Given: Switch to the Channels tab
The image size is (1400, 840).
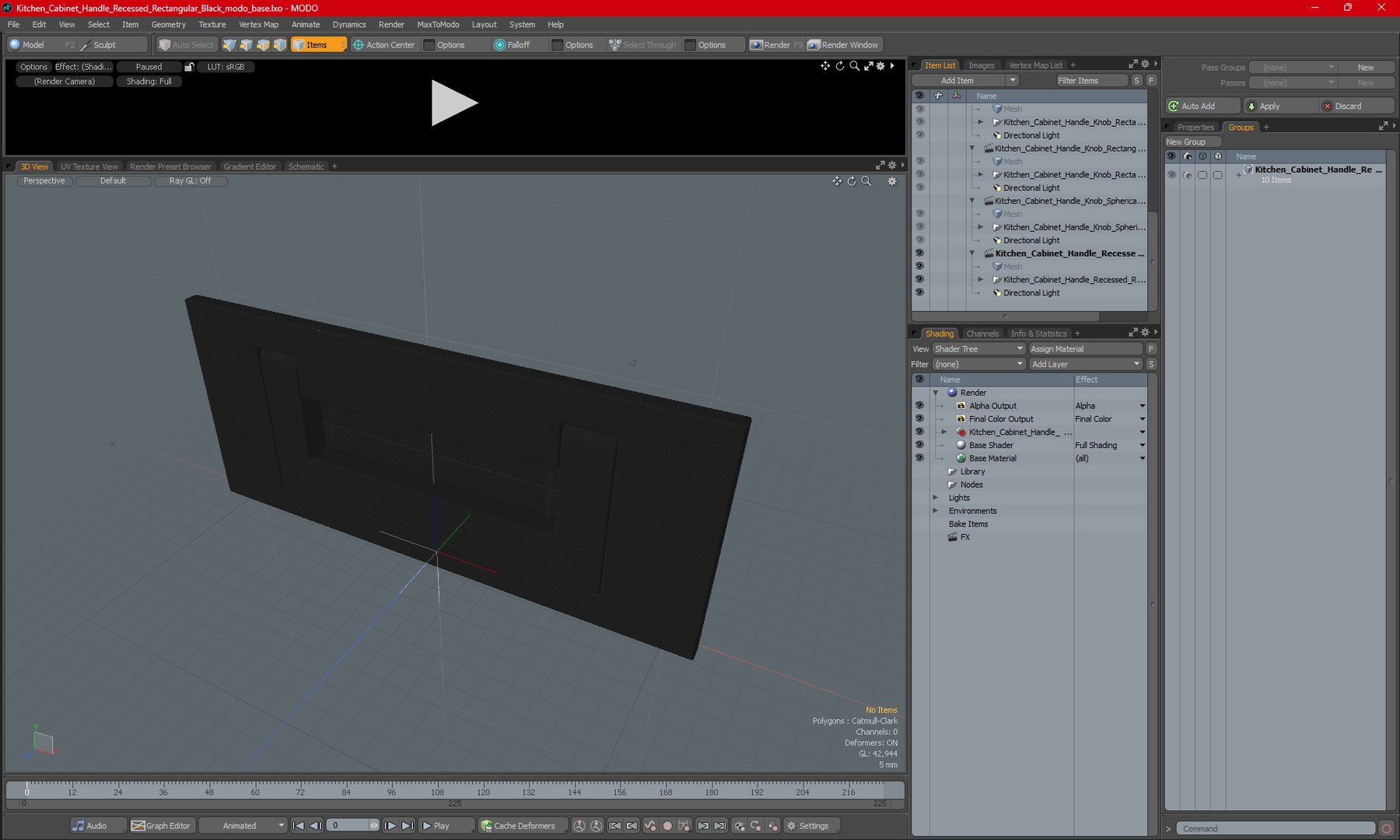Looking at the screenshot, I should coord(982,334).
